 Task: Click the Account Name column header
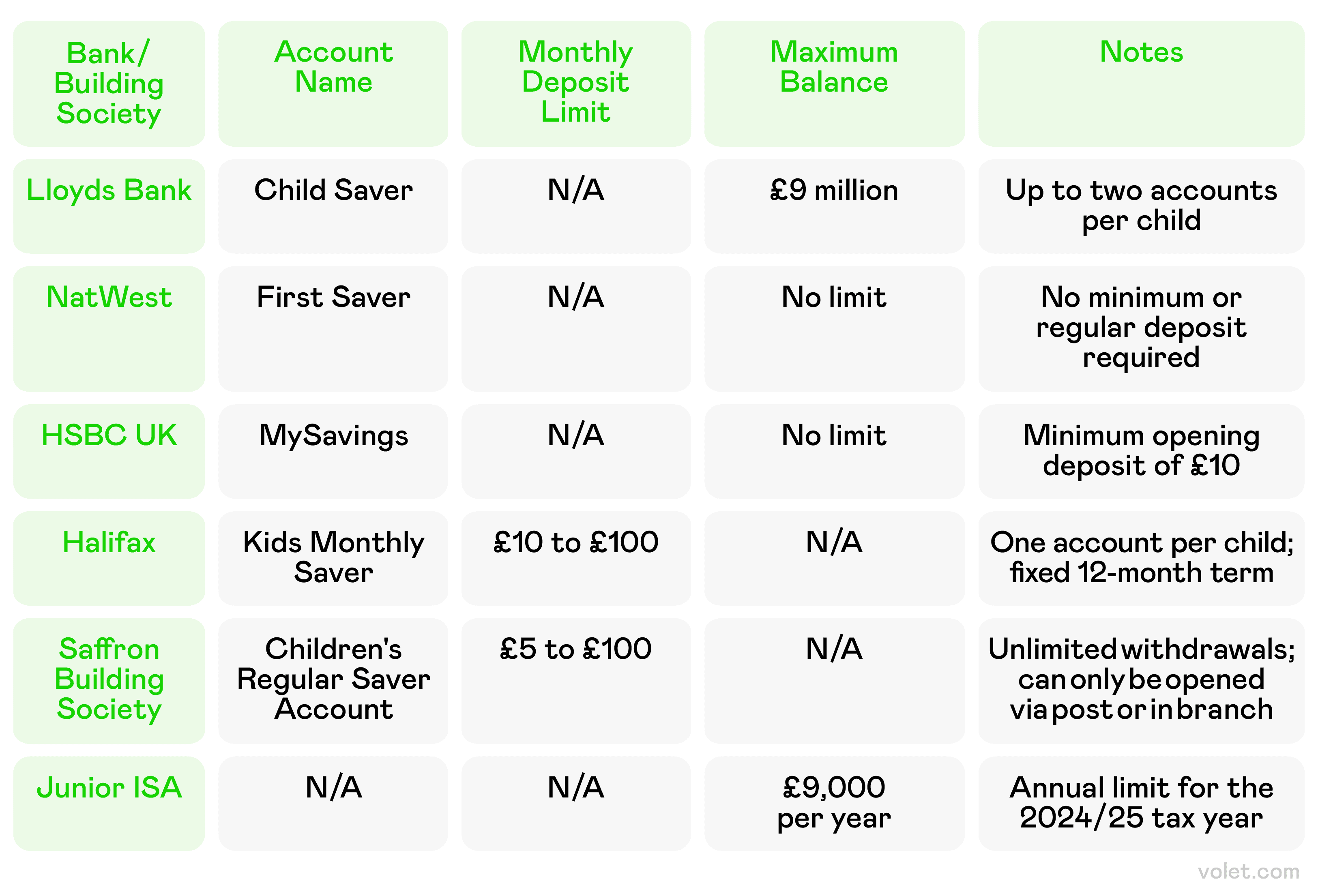(x=333, y=67)
